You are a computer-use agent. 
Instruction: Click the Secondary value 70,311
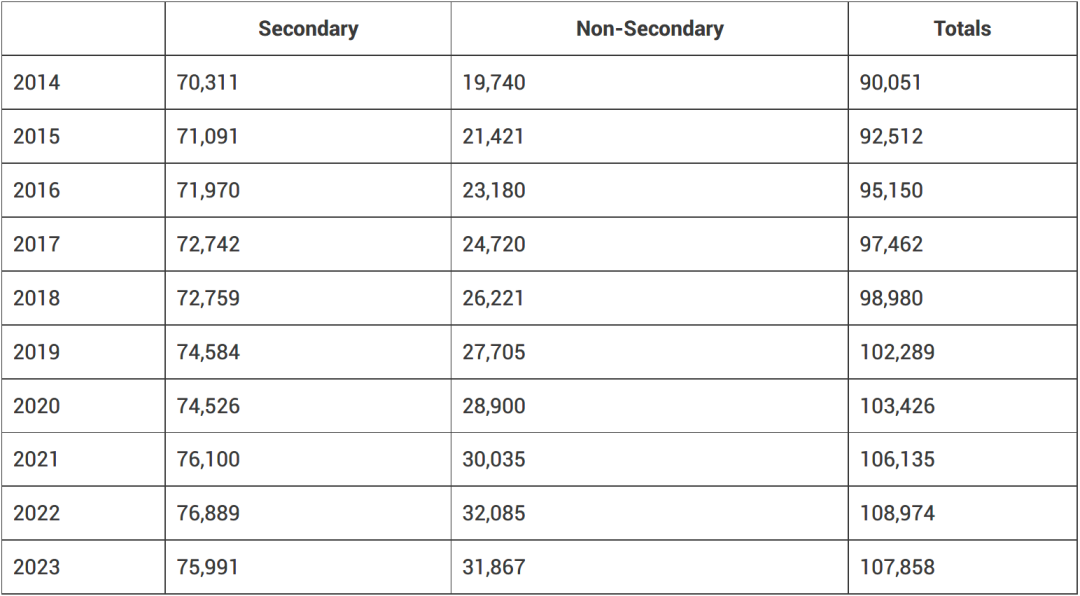(207, 83)
